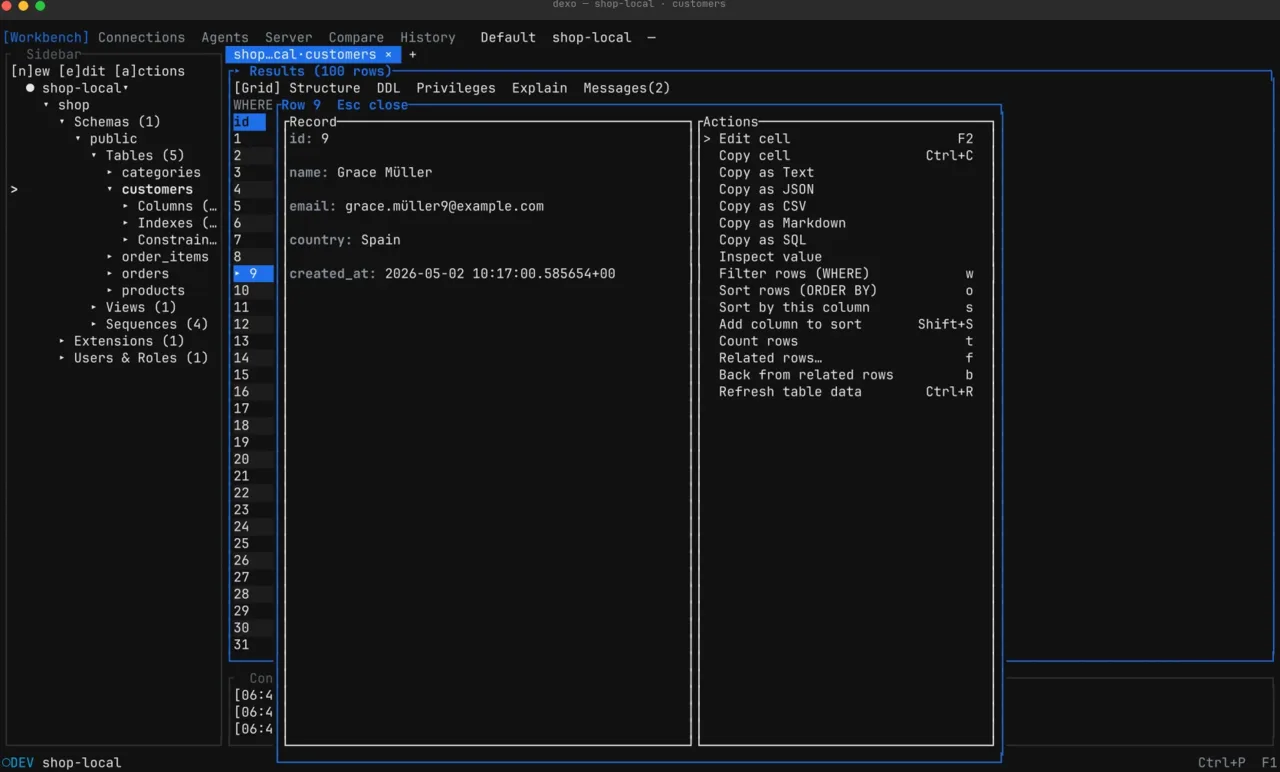
Task: Close the shop…cal·customers tab with ×
Action: [388, 54]
